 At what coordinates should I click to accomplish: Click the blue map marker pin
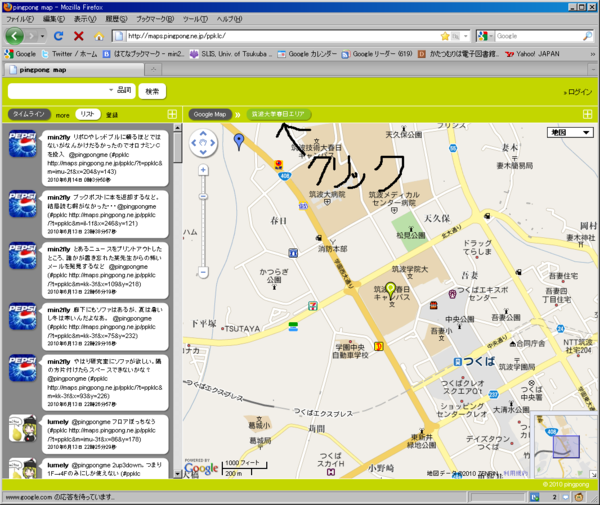239,142
